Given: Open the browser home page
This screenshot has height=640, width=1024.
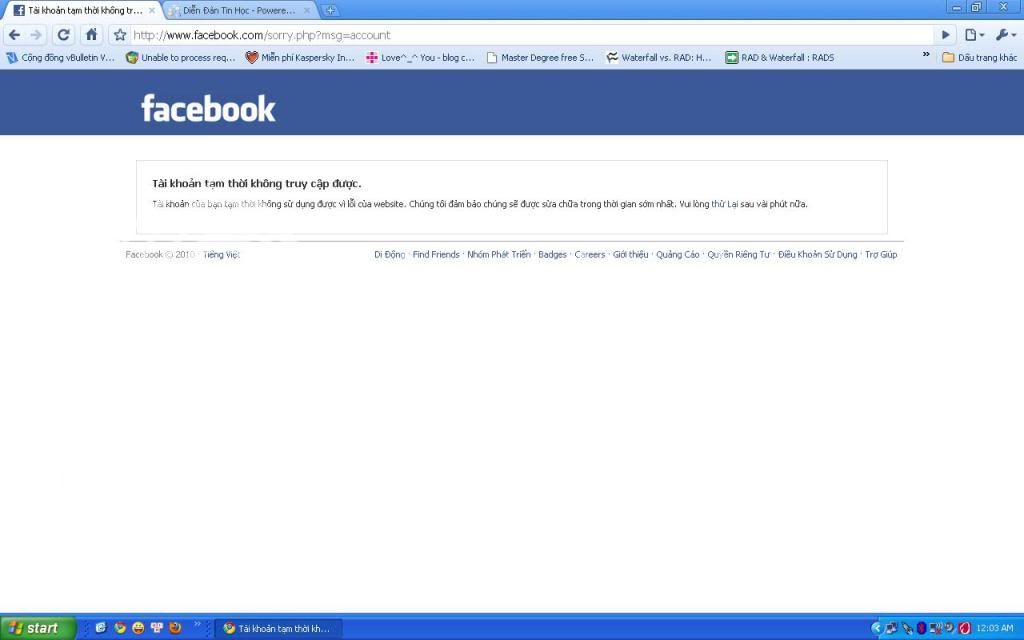Looking at the screenshot, I should point(91,35).
